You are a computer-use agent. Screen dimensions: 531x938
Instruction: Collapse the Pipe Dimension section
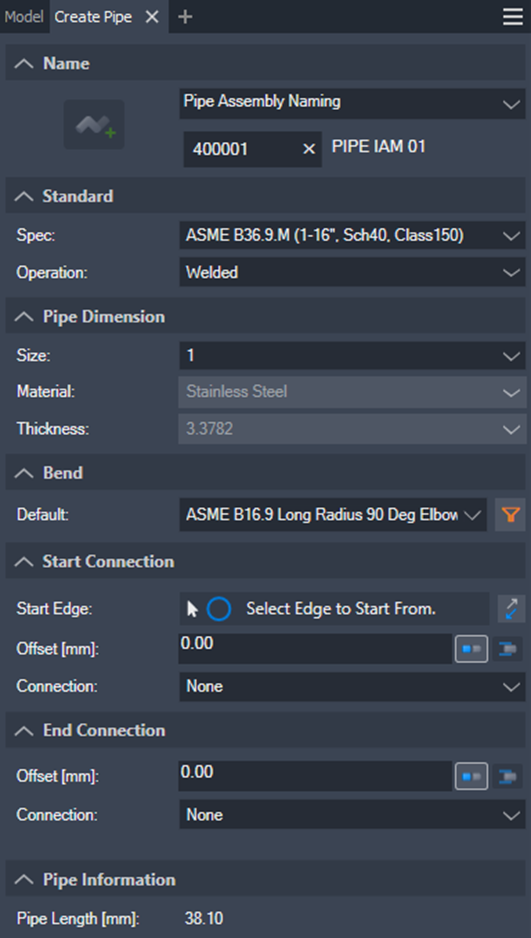(24, 316)
